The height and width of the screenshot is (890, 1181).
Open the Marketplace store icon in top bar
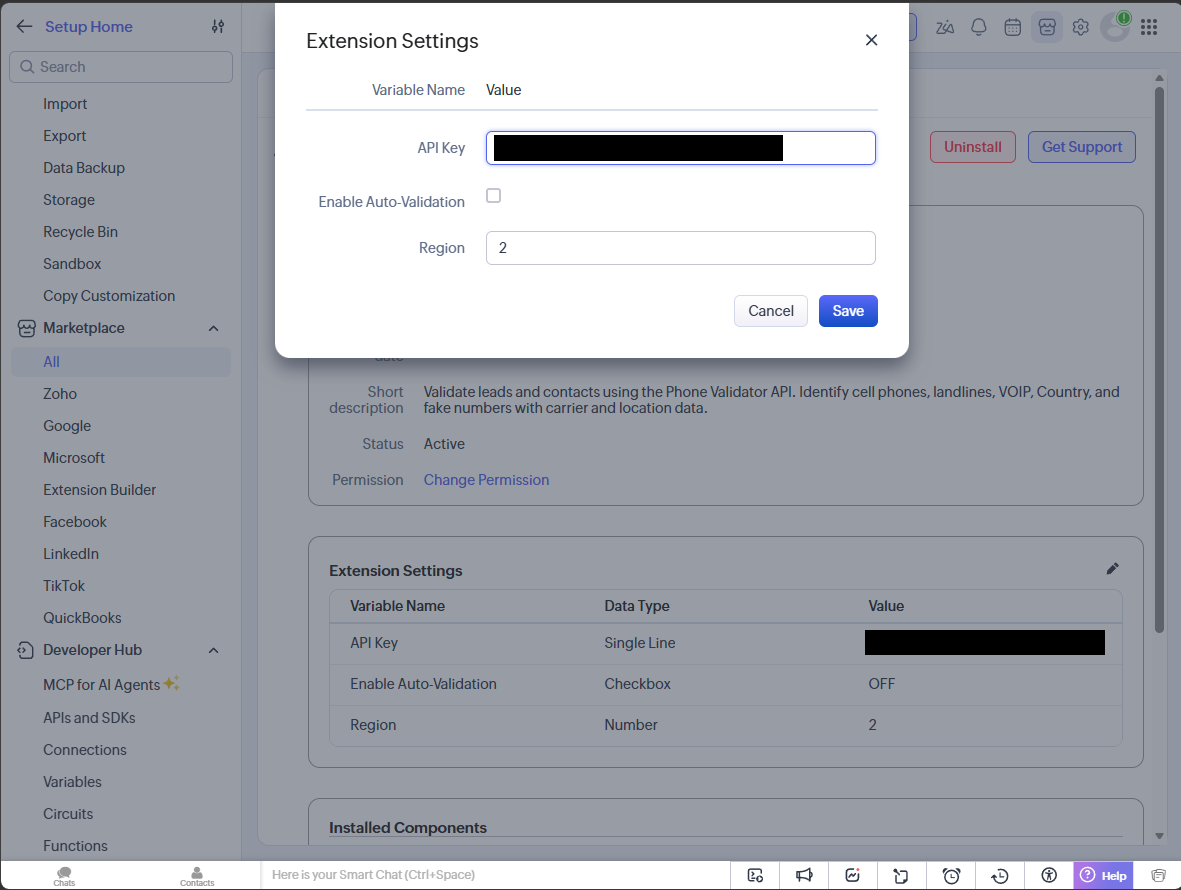coord(1047,28)
